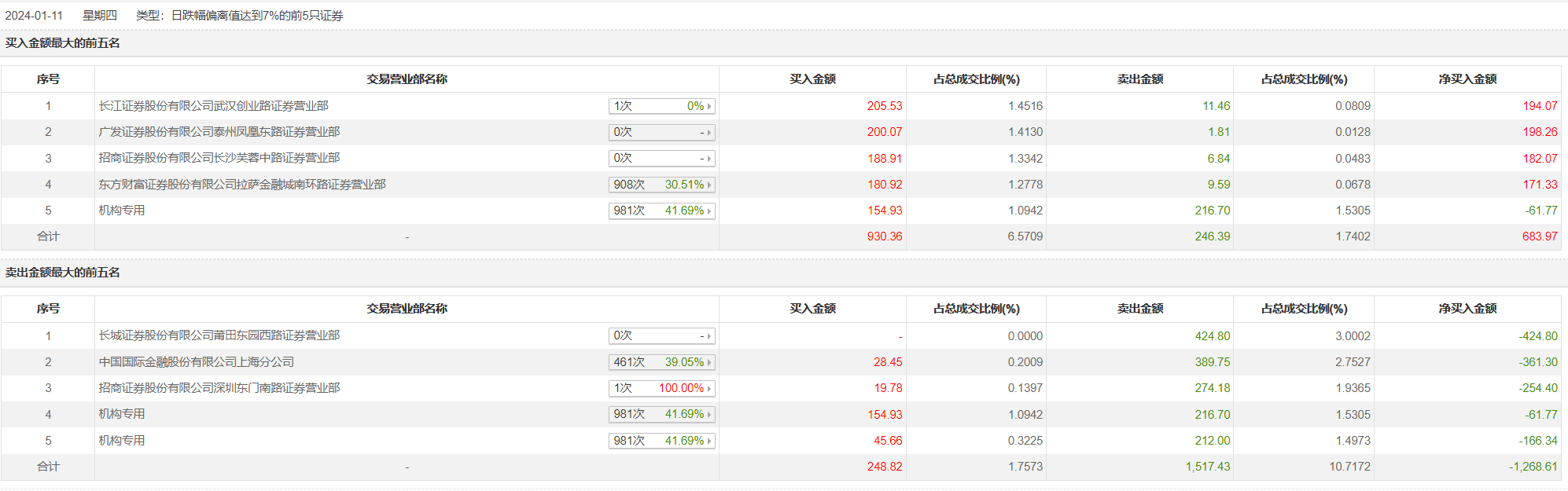The height and width of the screenshot is (491, 1568).
Task: Click 买入金额 column header in the buyers table
Action: point(812,79)
